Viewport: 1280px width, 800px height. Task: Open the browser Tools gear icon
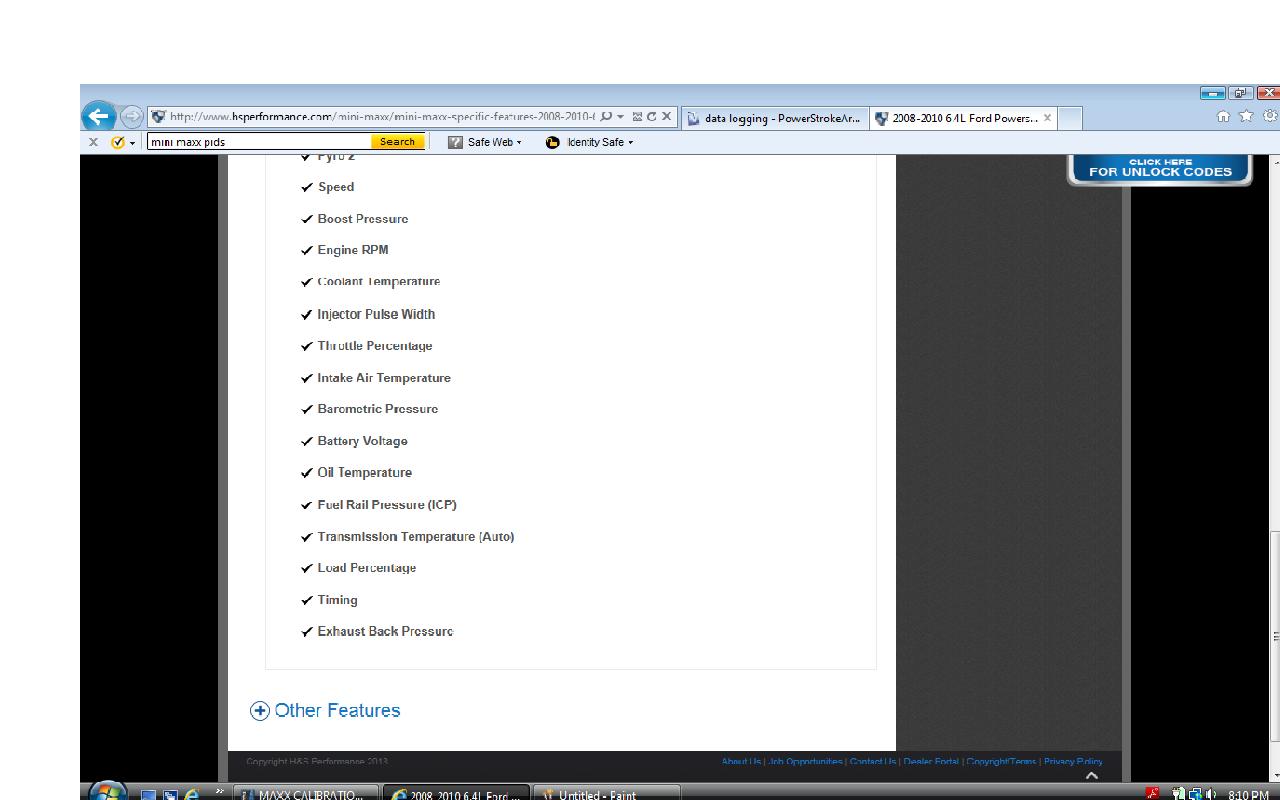coord(1270,116)
